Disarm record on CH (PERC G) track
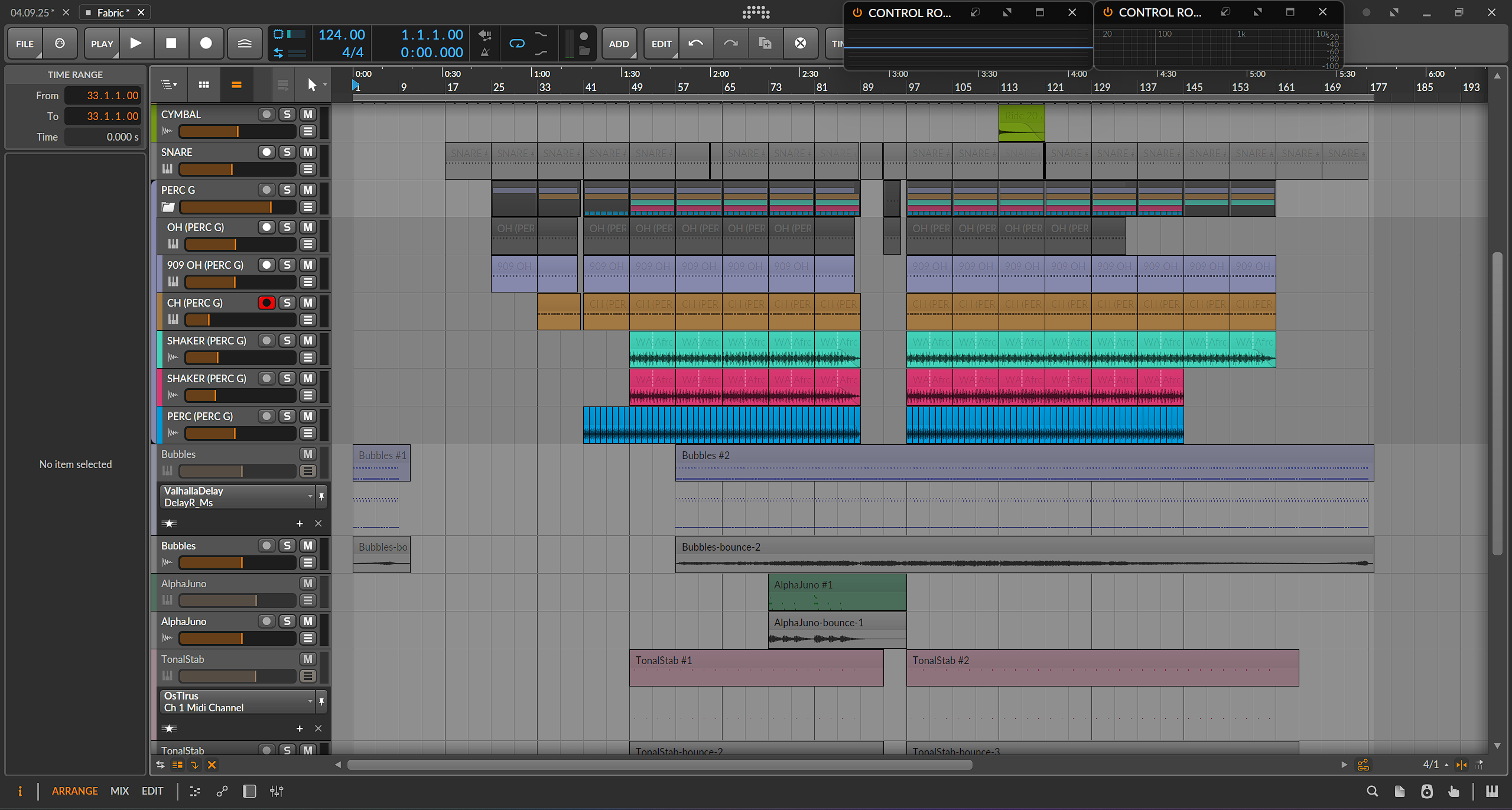The image size is (1512, 810). (266, 303)
